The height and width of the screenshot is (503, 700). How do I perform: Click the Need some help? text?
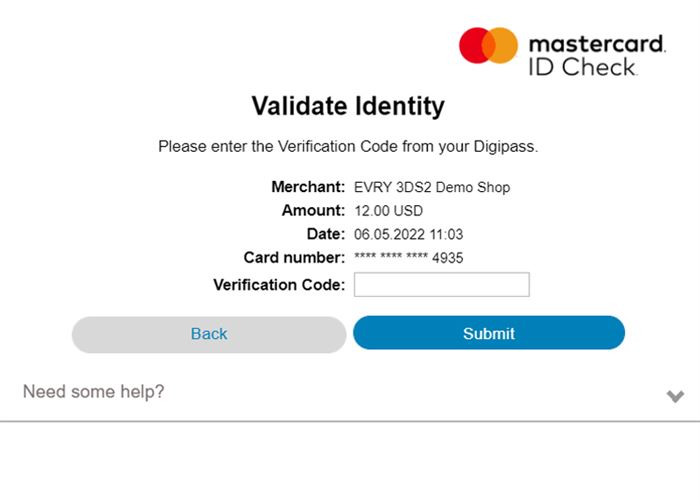93,392
